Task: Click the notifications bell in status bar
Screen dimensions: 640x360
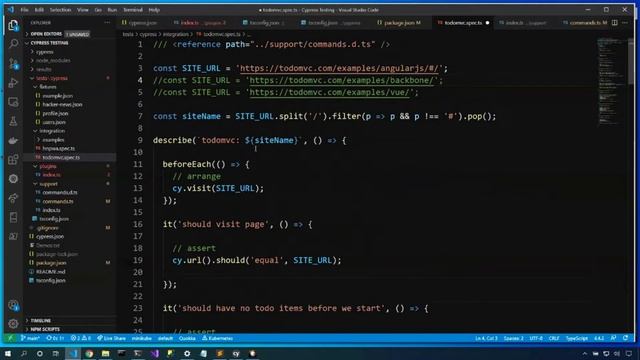Action: tap(625, 338)
